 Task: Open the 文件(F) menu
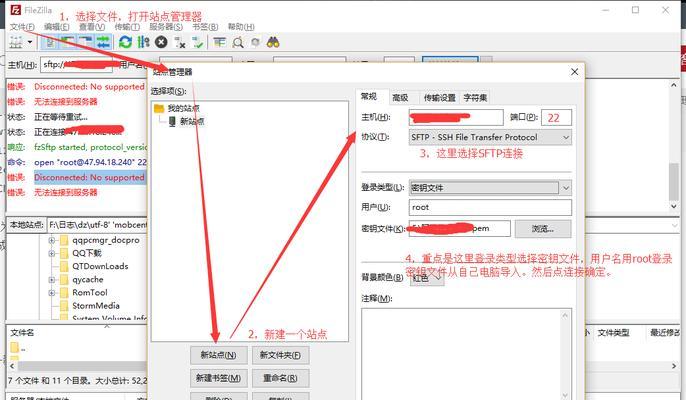point(22,27)
